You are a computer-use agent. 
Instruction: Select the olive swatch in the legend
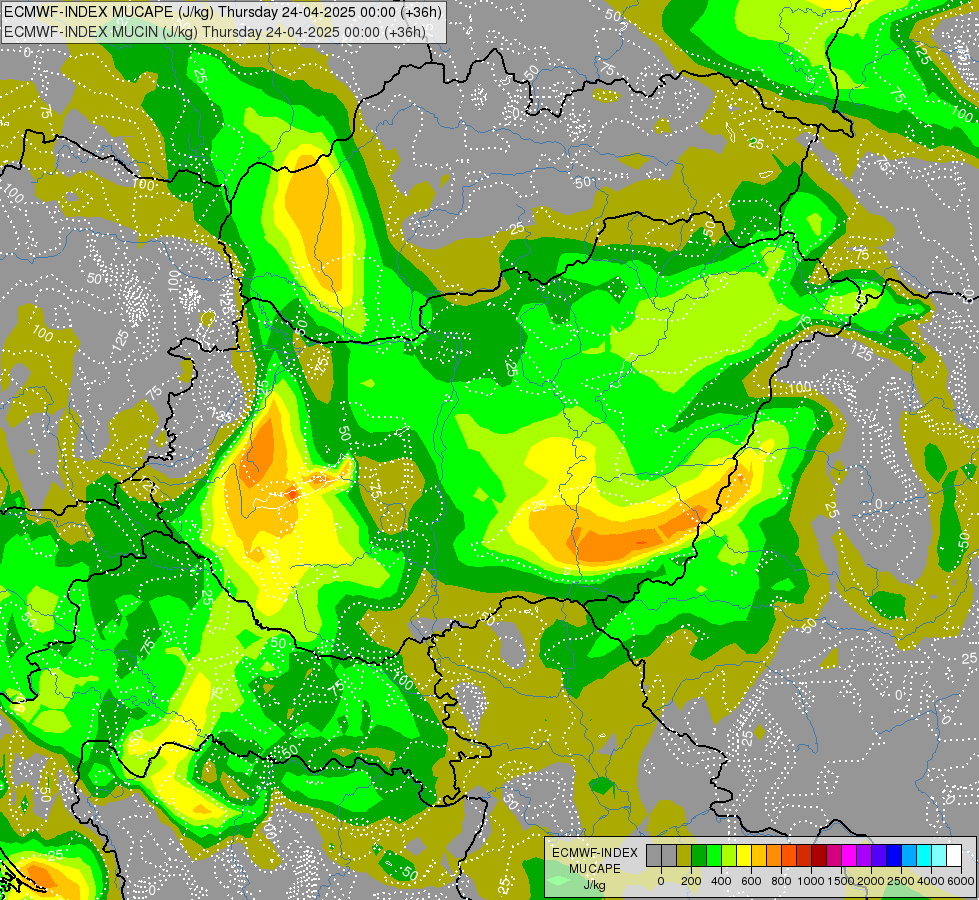pyautogui.click(x=684, y=856)
